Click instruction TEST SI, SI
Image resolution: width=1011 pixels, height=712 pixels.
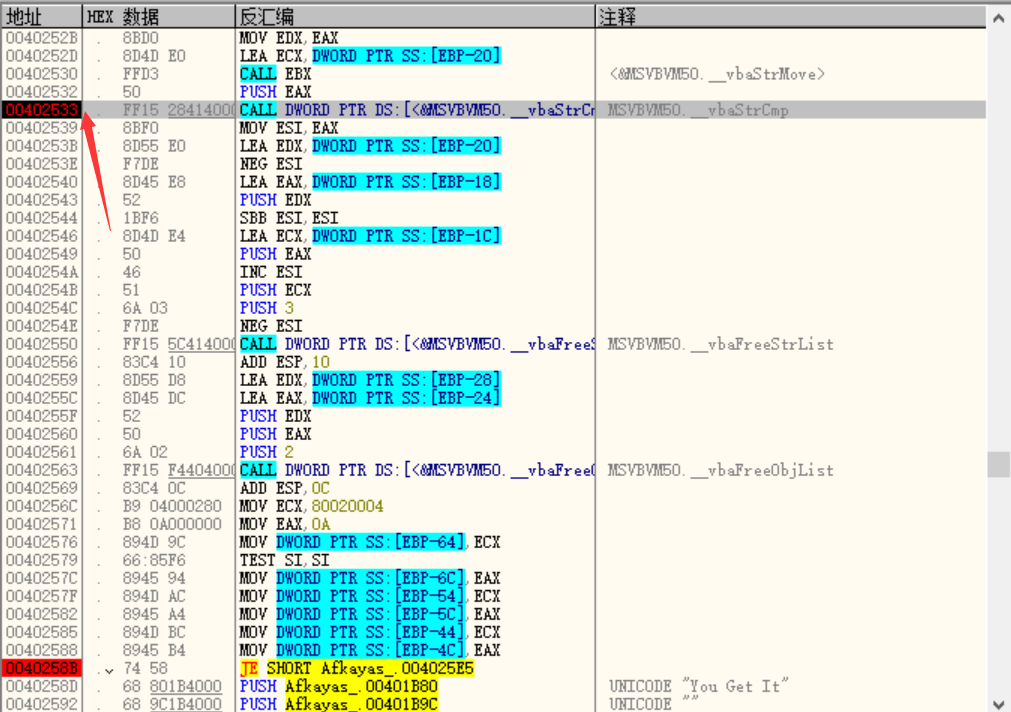[x=284, y=560]
